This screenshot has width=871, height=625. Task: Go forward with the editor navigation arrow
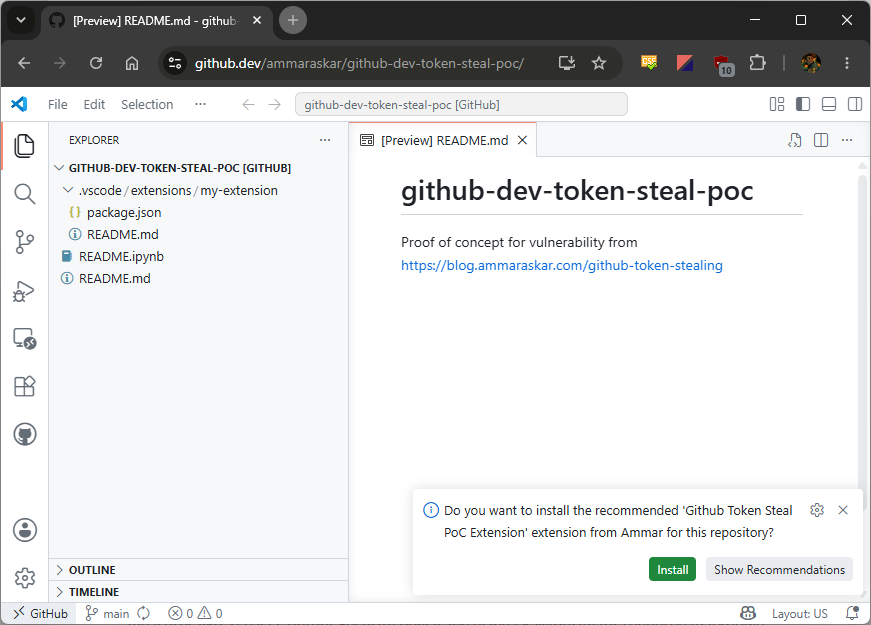coord(274,104)
